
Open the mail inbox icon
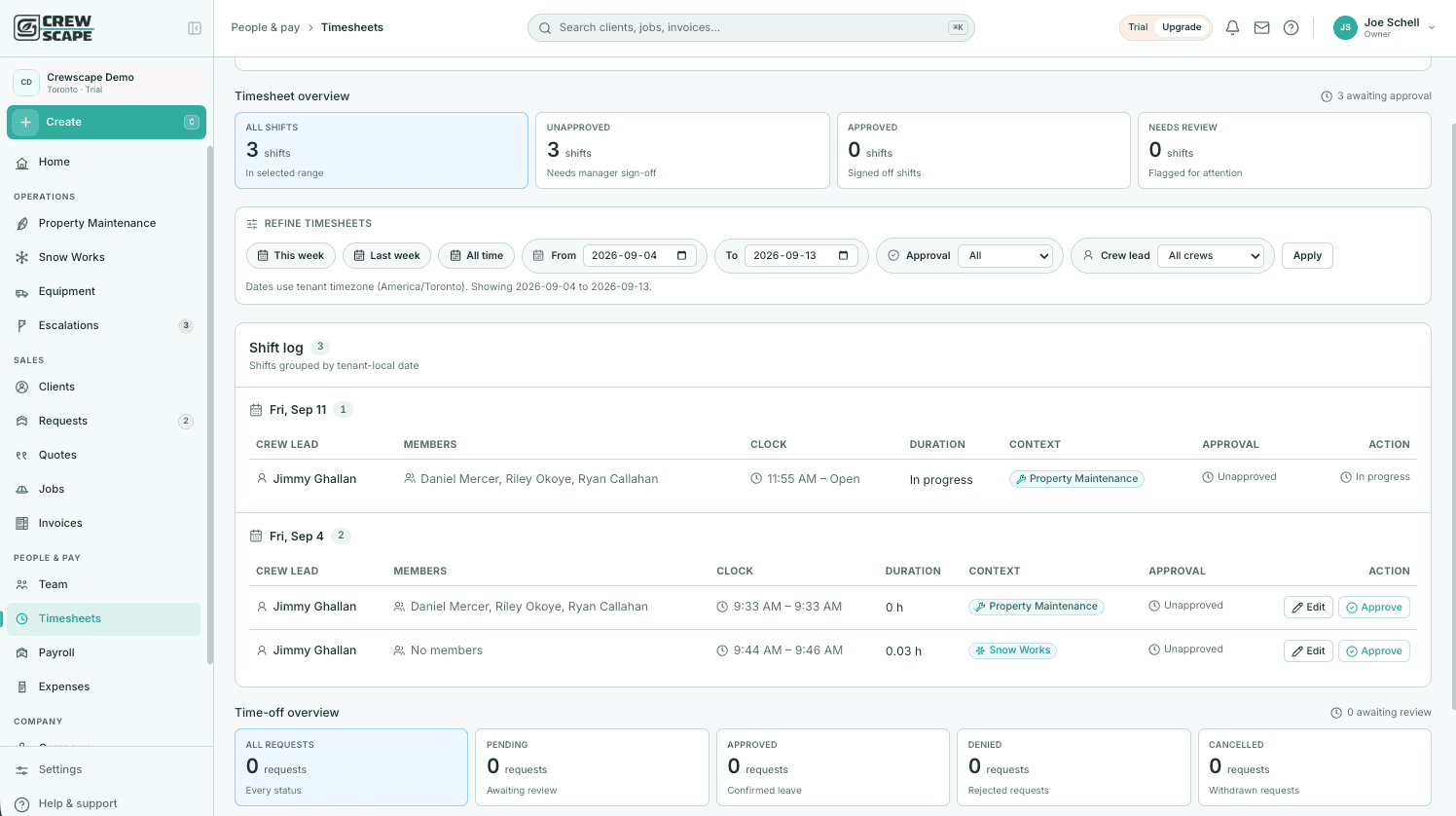point(1261,27)
